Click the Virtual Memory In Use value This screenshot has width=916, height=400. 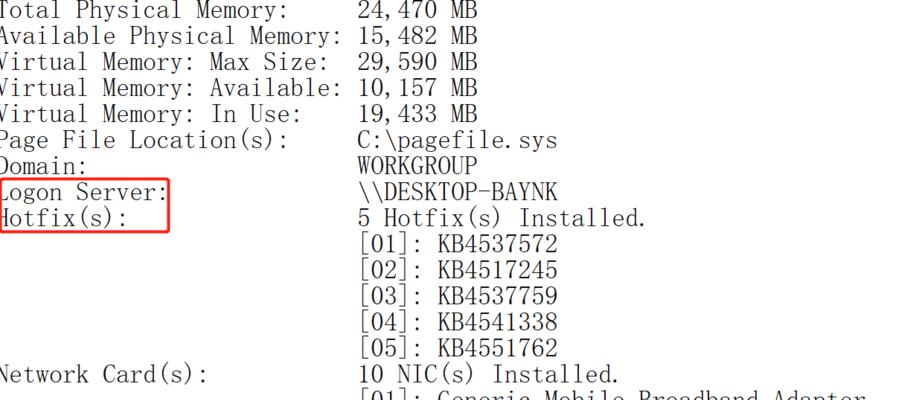coord(417,114)
